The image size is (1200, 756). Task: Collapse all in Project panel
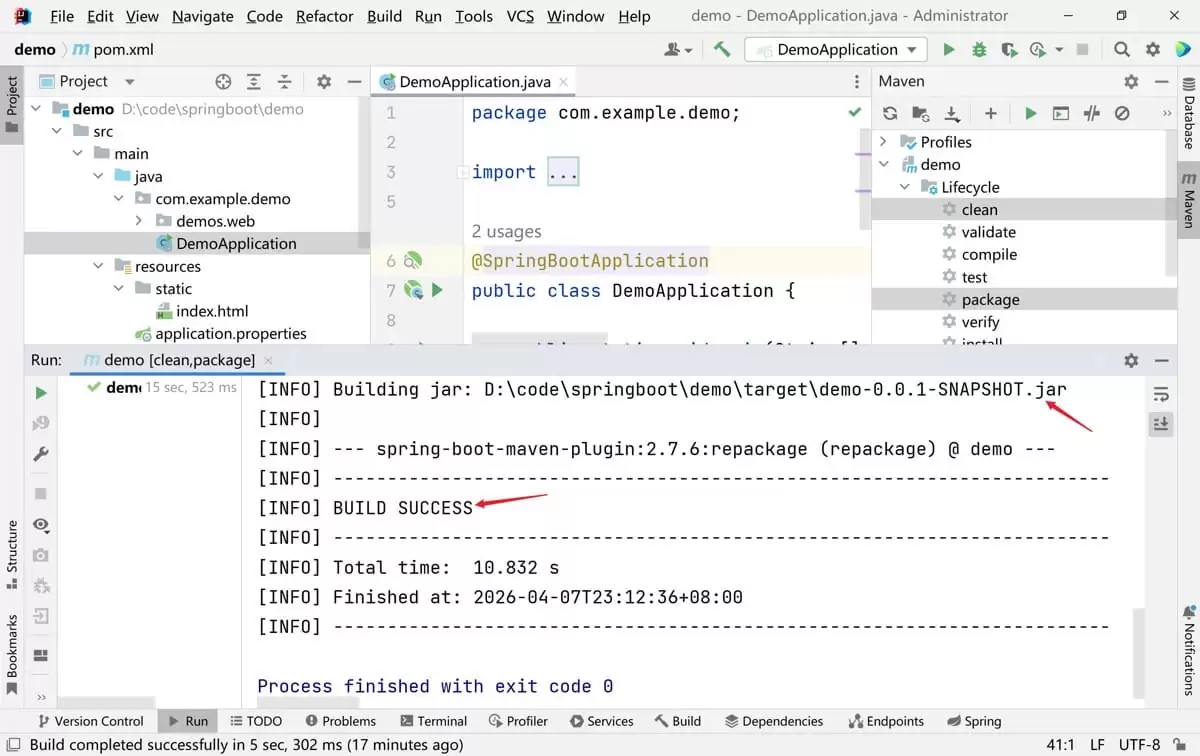point(285,81)
